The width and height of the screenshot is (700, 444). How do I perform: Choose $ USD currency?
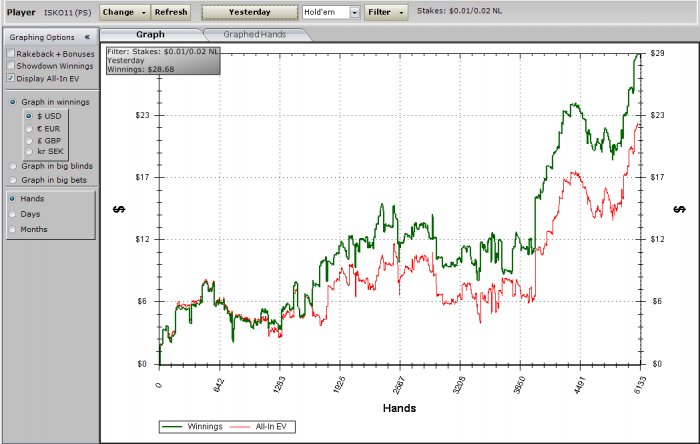29,116
